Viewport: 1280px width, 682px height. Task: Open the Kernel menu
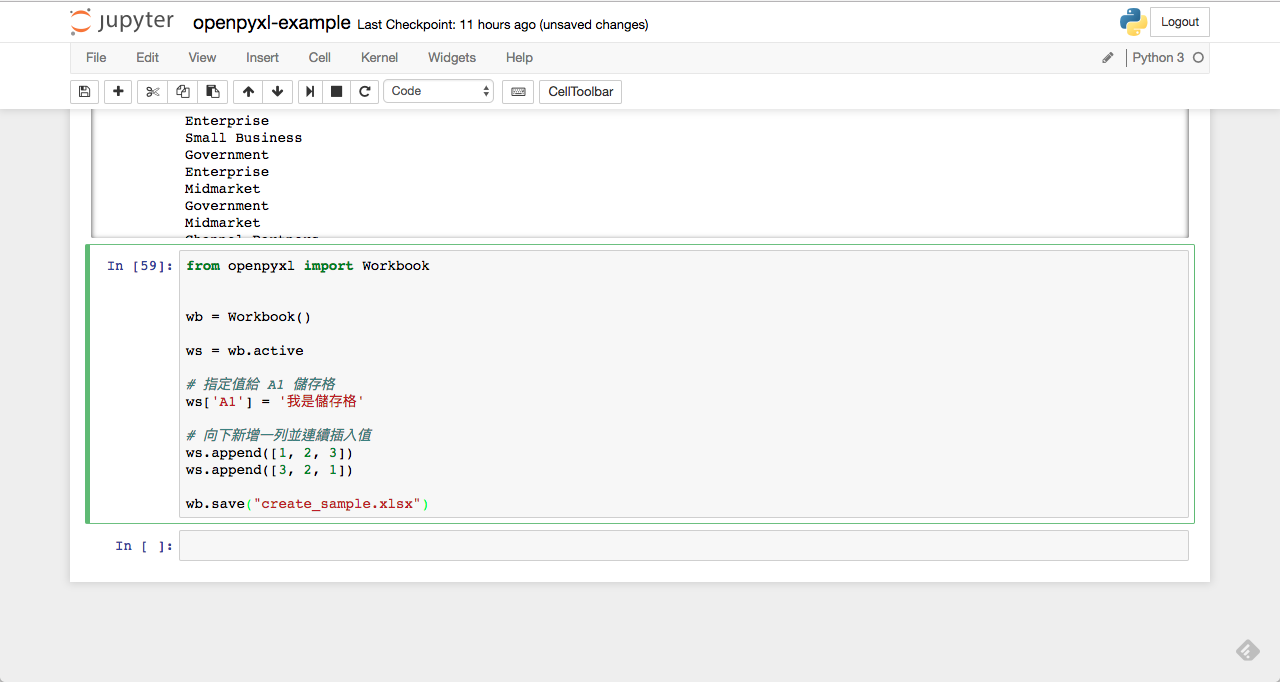pyautogui.click(x=379, y=57)
